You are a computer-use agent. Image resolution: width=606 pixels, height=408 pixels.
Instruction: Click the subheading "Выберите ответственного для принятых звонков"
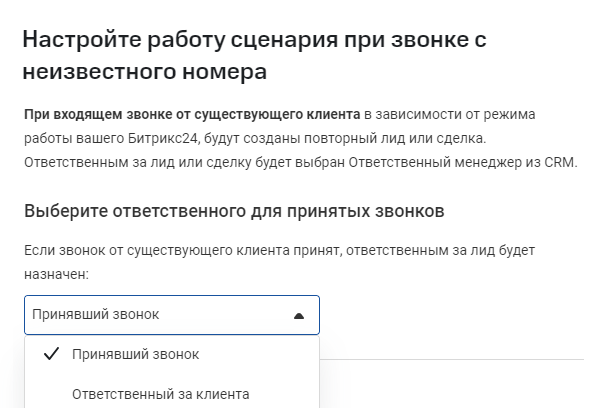tap(234, 211)
